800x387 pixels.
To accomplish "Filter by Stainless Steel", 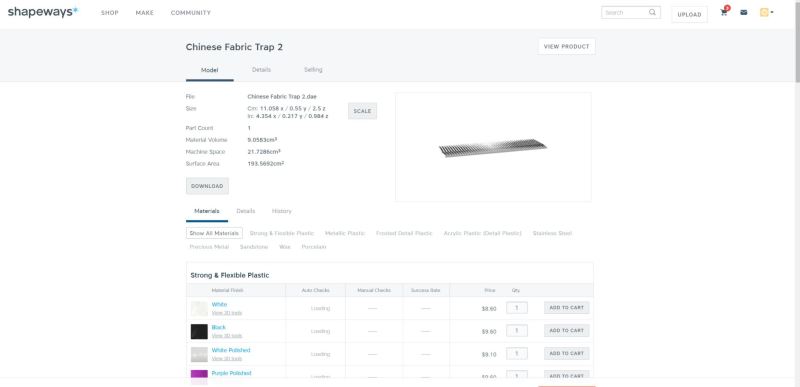I will pyautogui.click(x=552, y=233).
